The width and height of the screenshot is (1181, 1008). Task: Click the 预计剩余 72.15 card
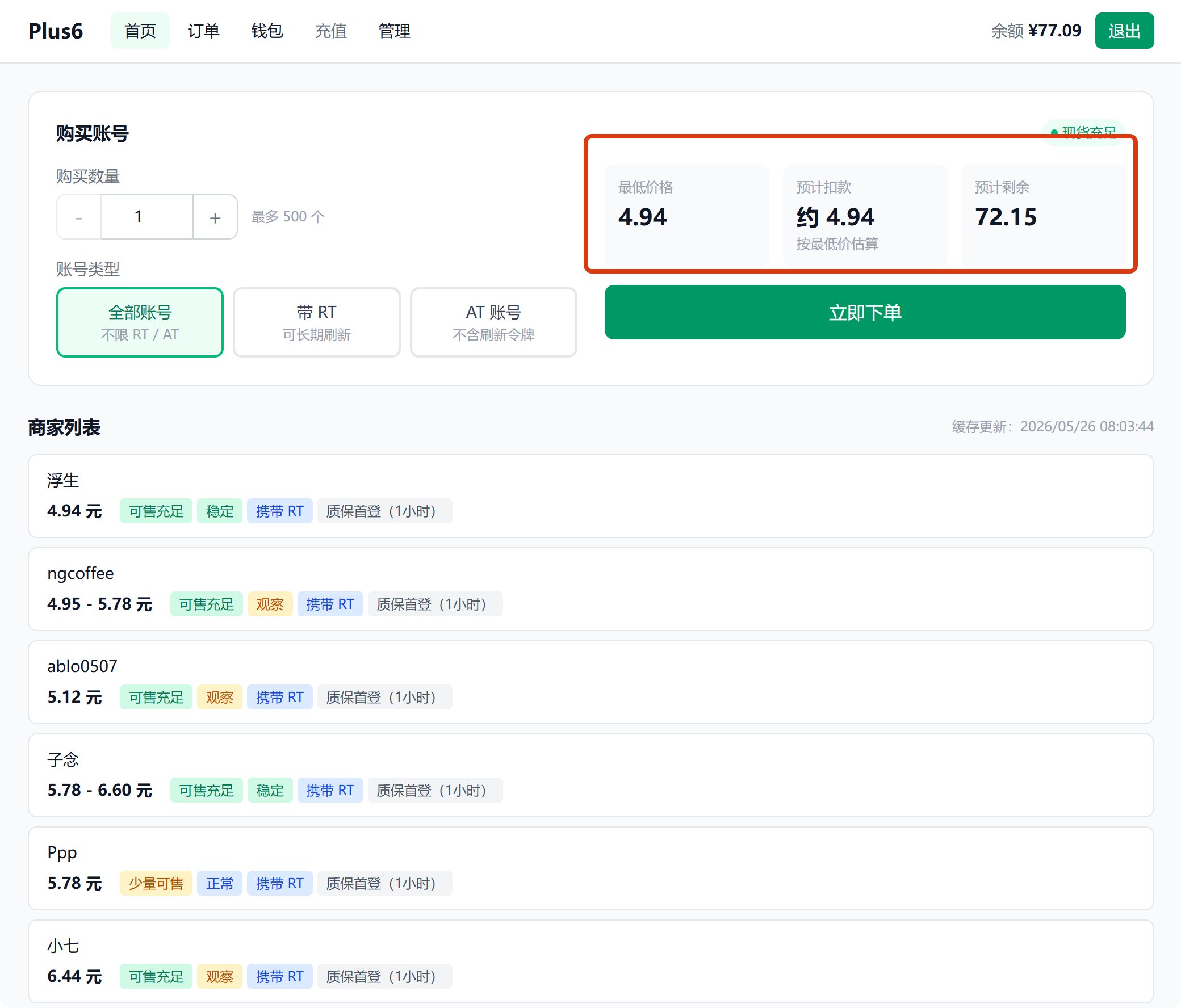tap(1043, 215)
